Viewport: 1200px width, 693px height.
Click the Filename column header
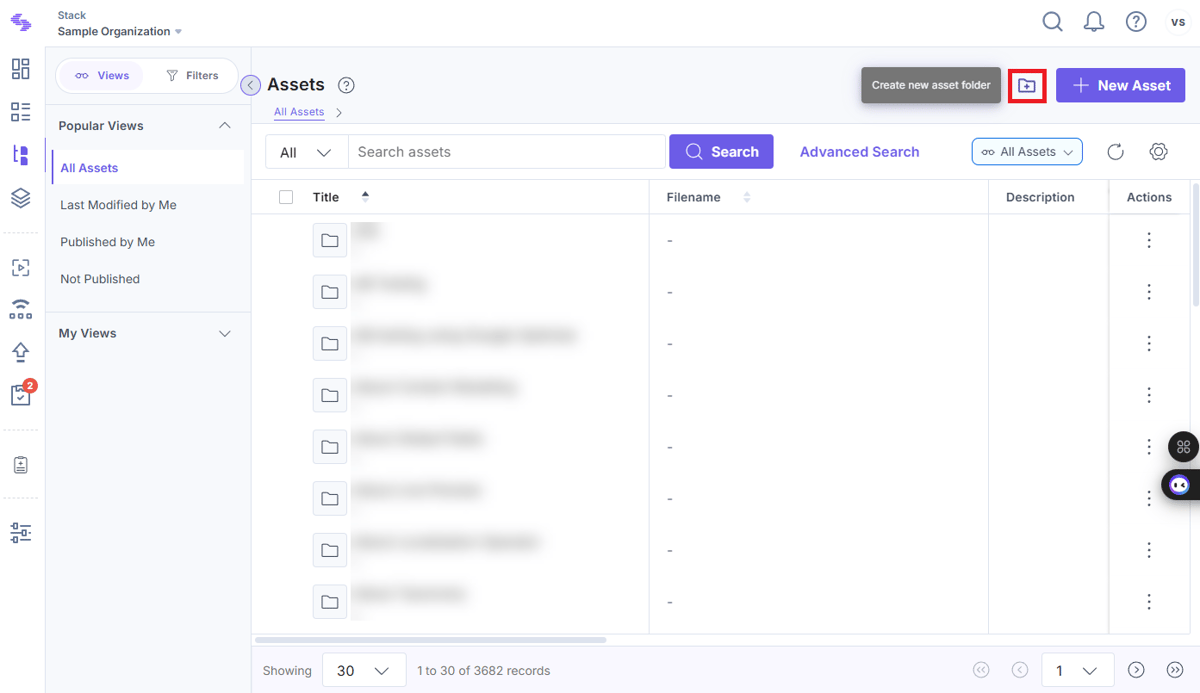click(693, 197)
